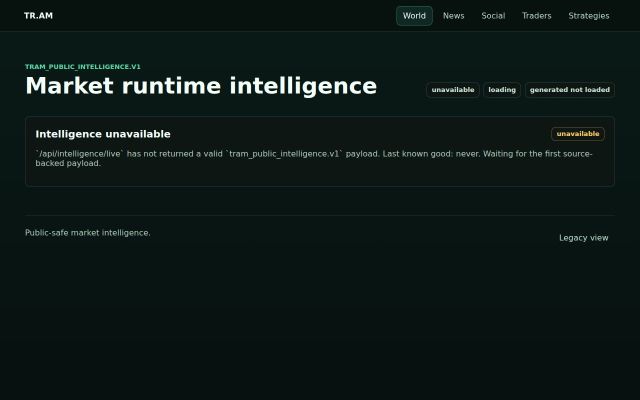Go to the Social tab

coord(493,16)
